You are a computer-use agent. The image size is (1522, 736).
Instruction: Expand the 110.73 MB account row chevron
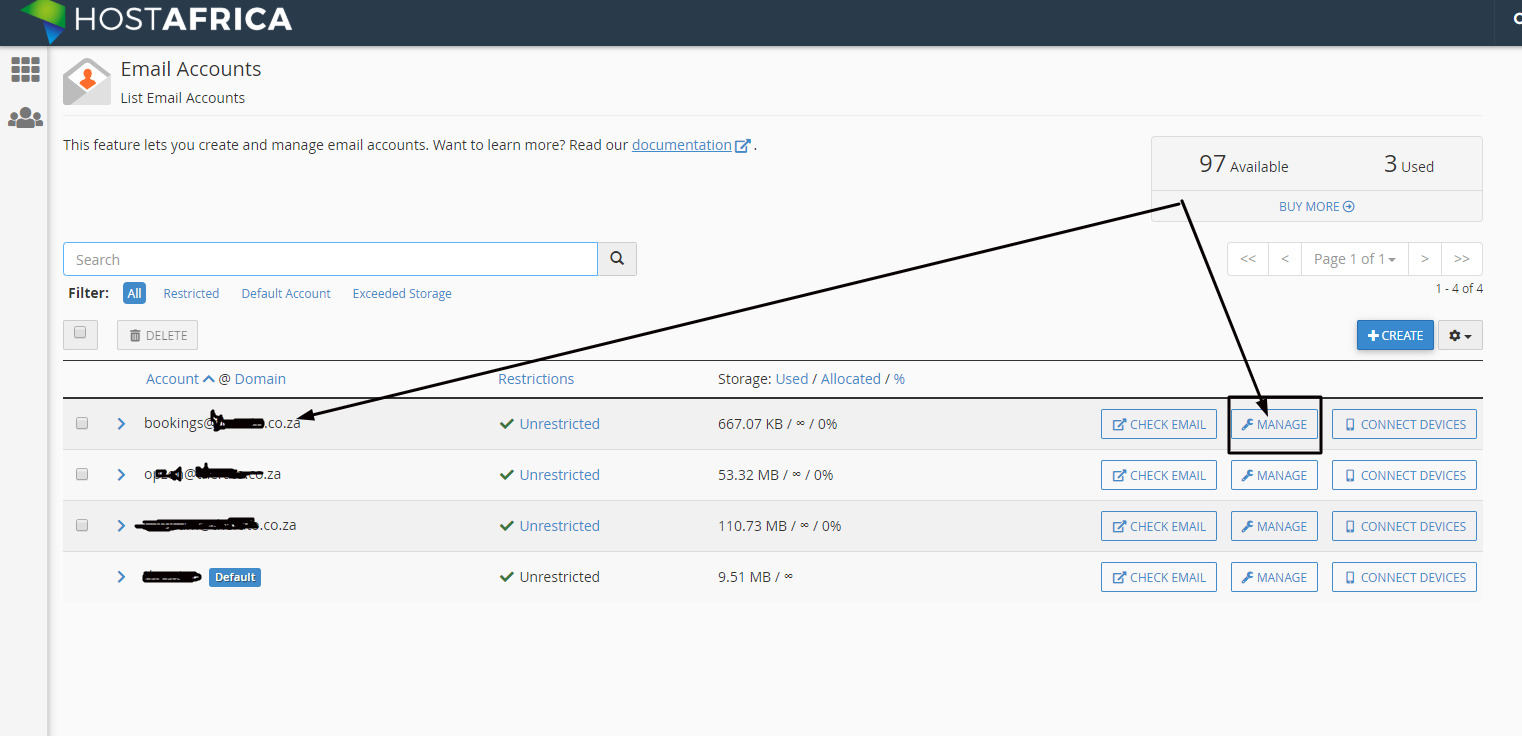point(121,526)
